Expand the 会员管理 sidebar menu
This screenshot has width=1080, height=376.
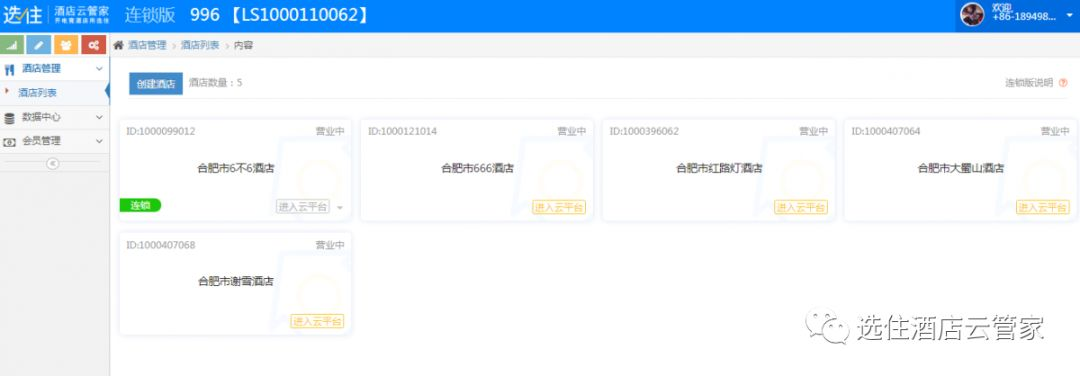54,141
